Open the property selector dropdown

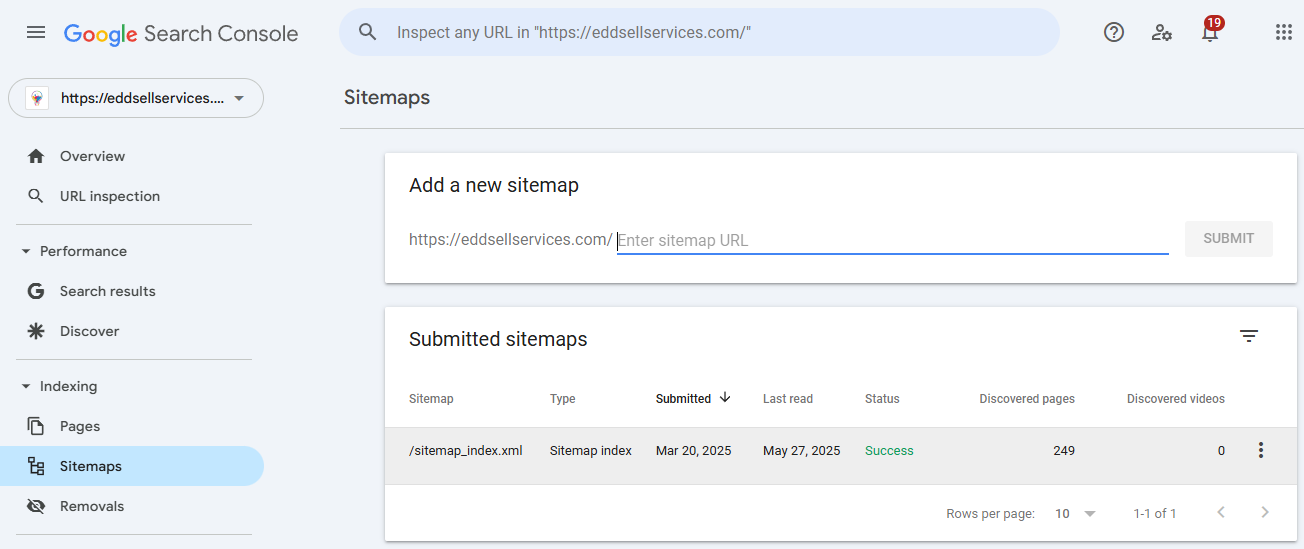[x=136, y=98]
